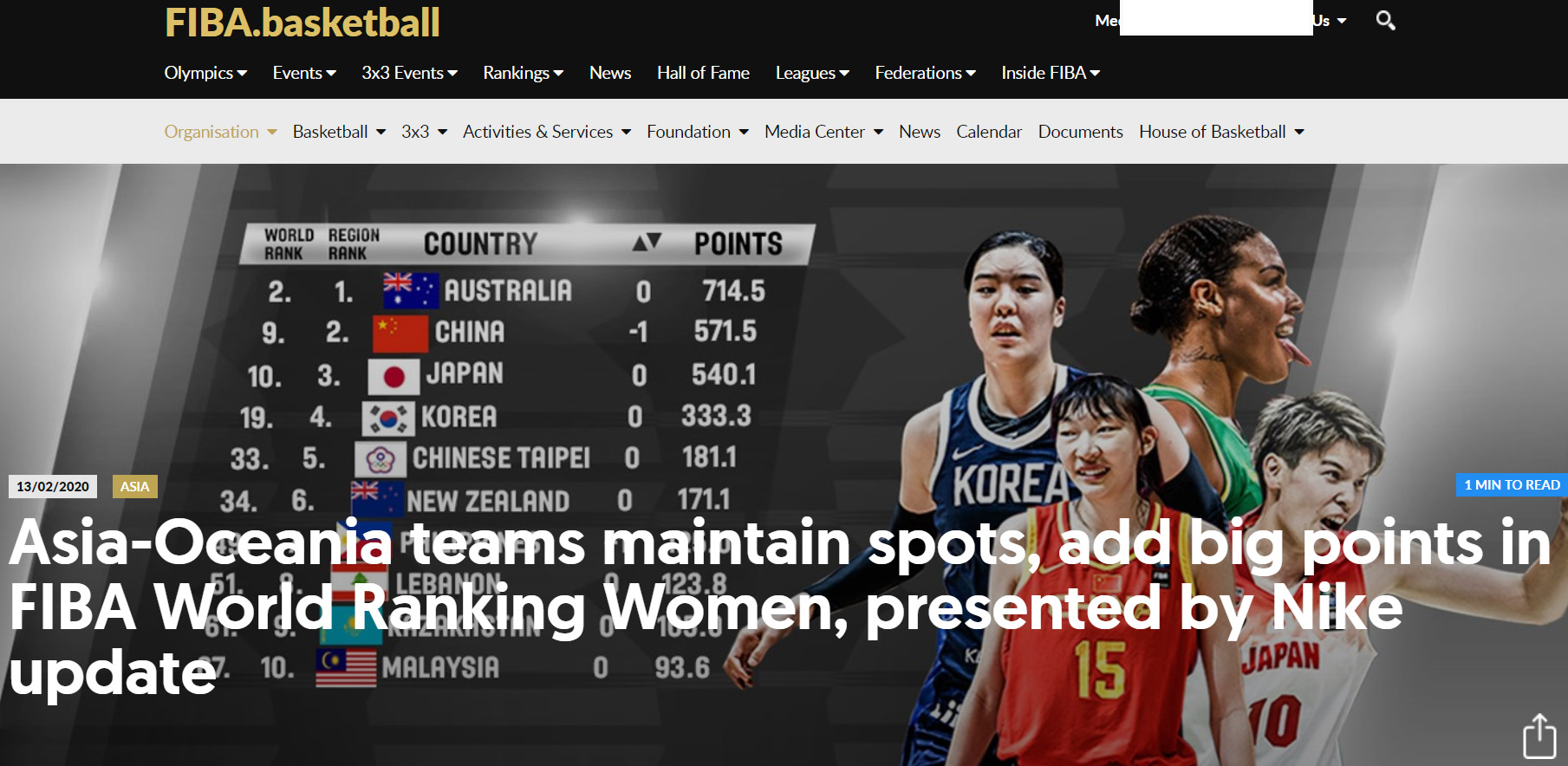
Task: Click China's 571.5 points value
Action: [725, 331]
